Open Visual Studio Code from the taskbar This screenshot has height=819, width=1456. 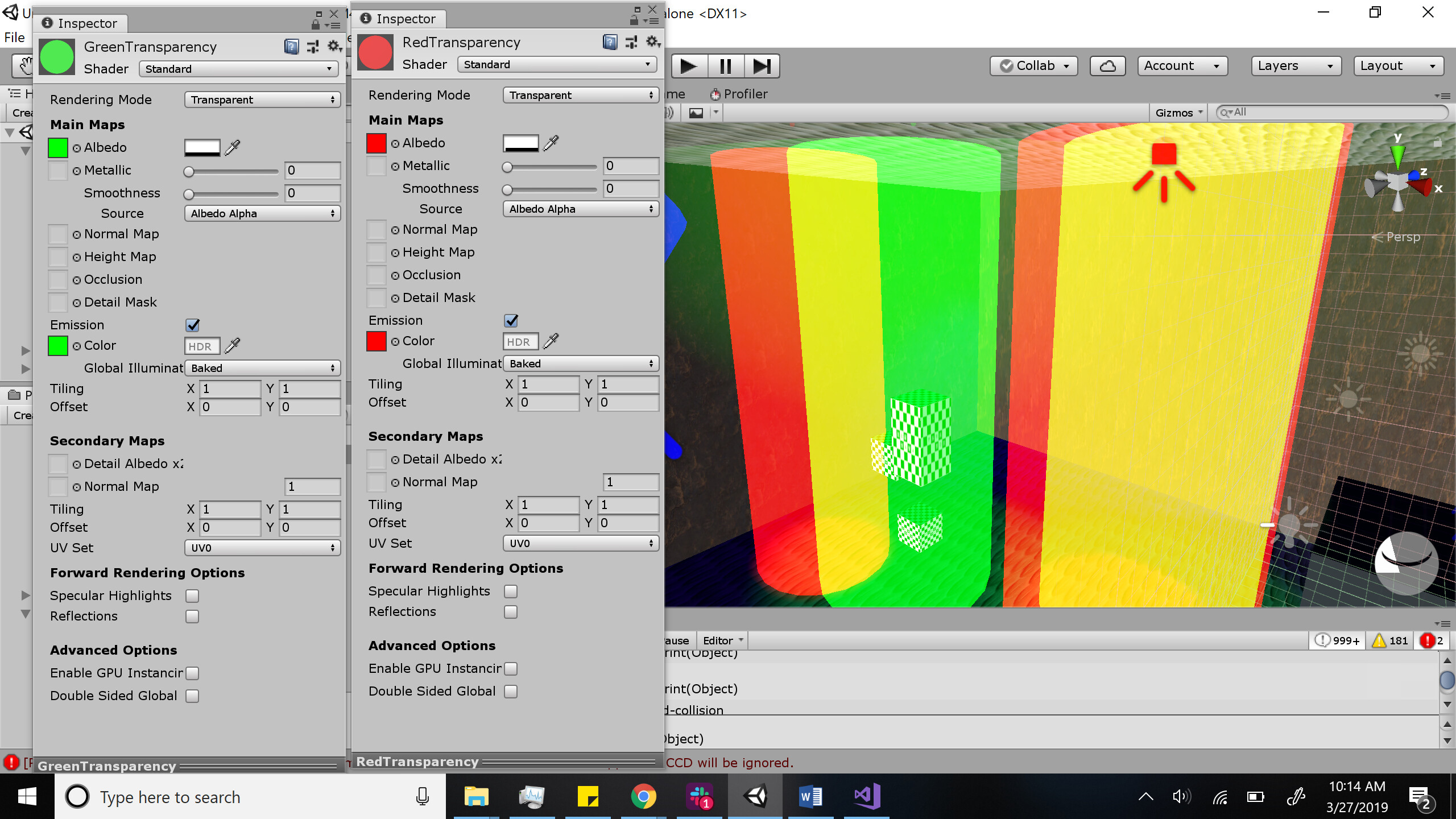point(865,796)
